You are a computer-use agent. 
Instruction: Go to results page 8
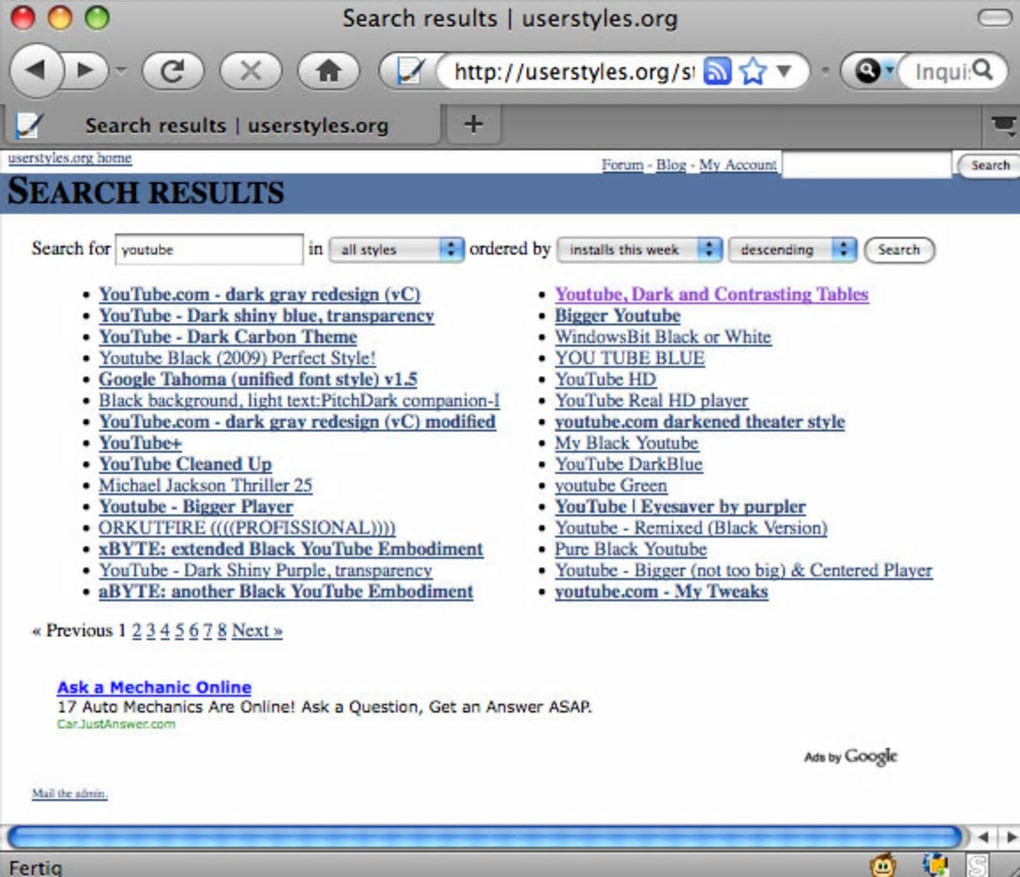(222, 630)
